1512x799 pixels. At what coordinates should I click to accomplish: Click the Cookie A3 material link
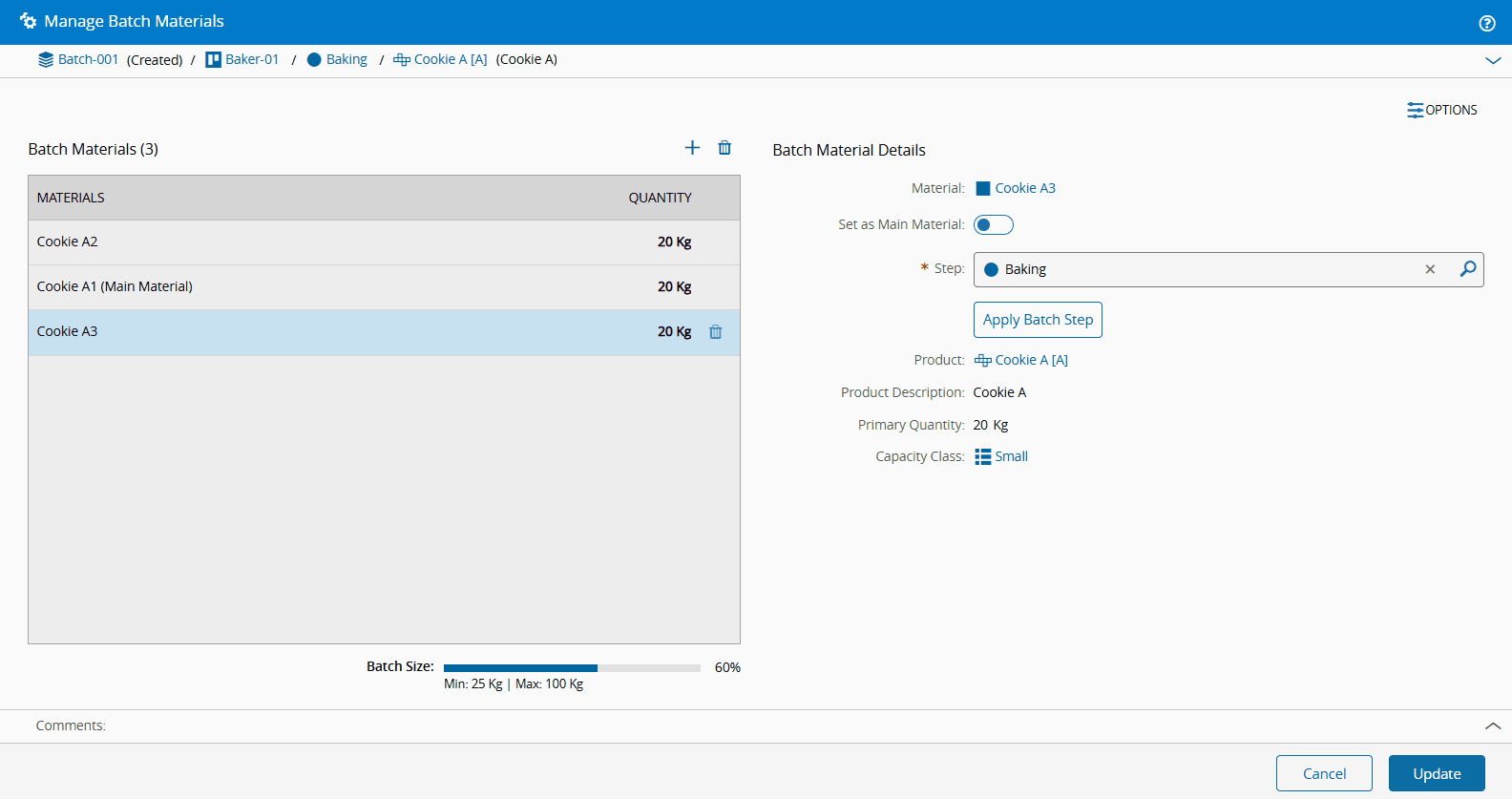[1024, 188]
